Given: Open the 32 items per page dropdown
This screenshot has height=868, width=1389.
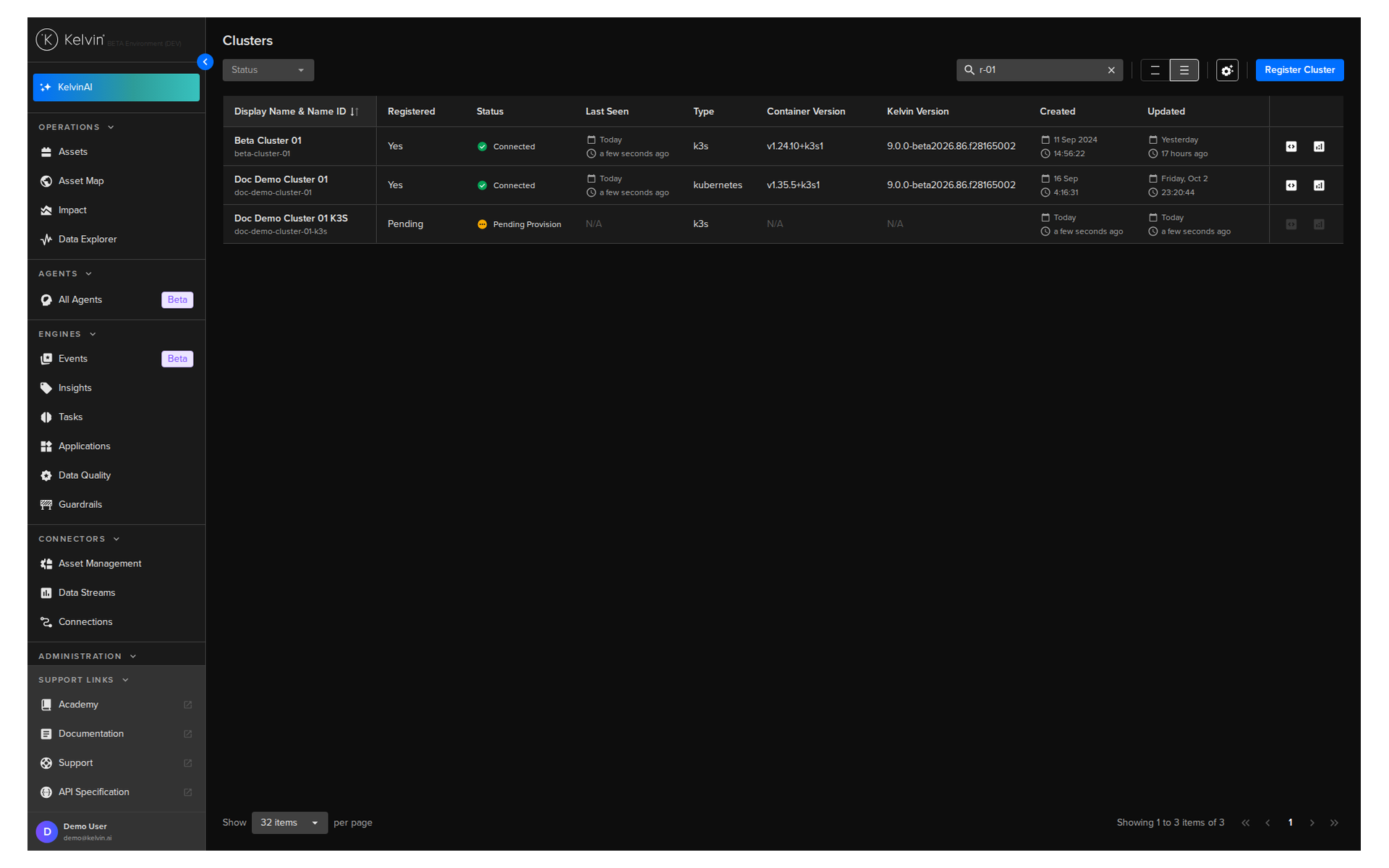Looking at the screenshot, I should coord(289,823).
